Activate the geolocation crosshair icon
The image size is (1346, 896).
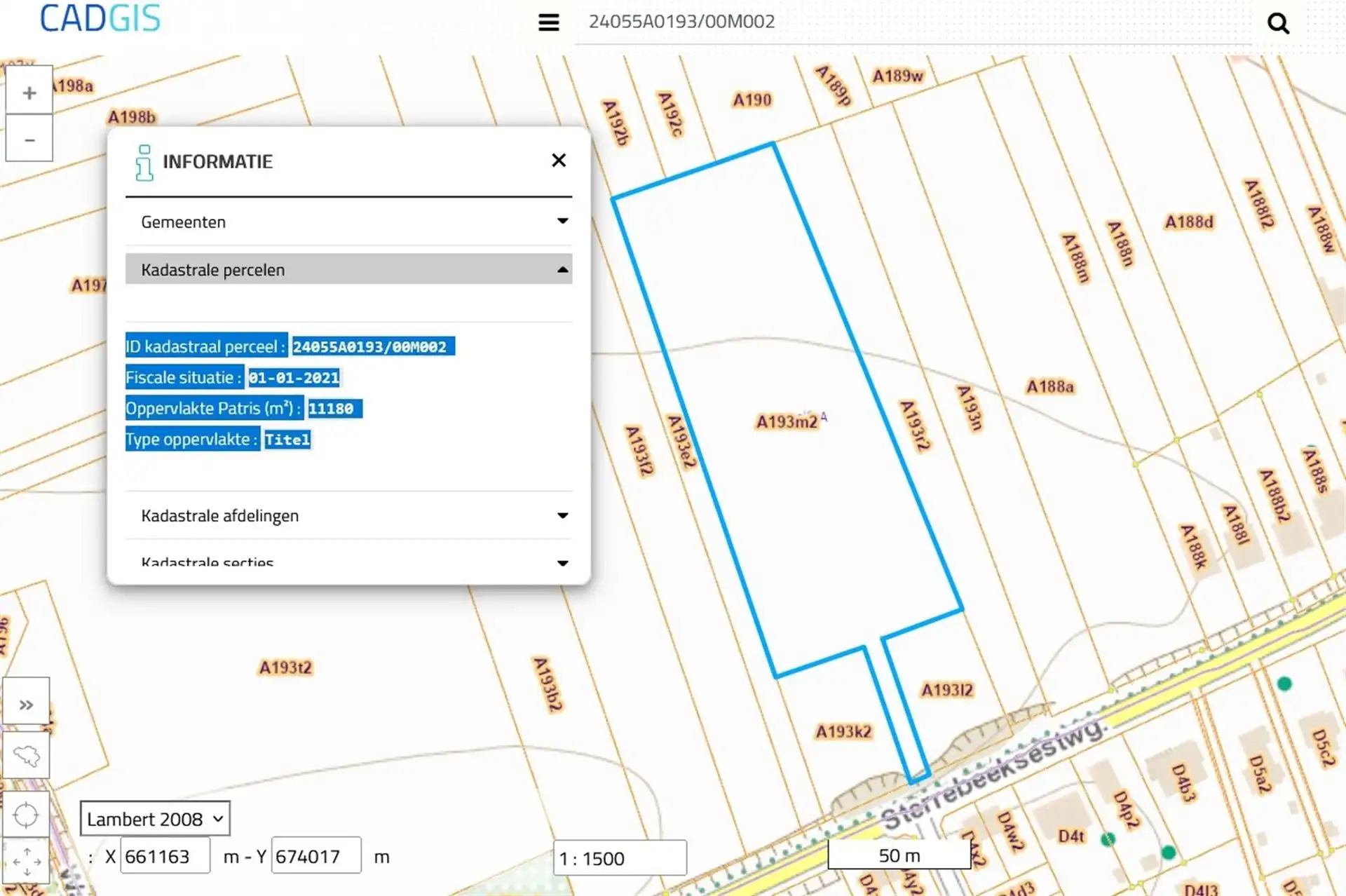(x=27, y=813)
